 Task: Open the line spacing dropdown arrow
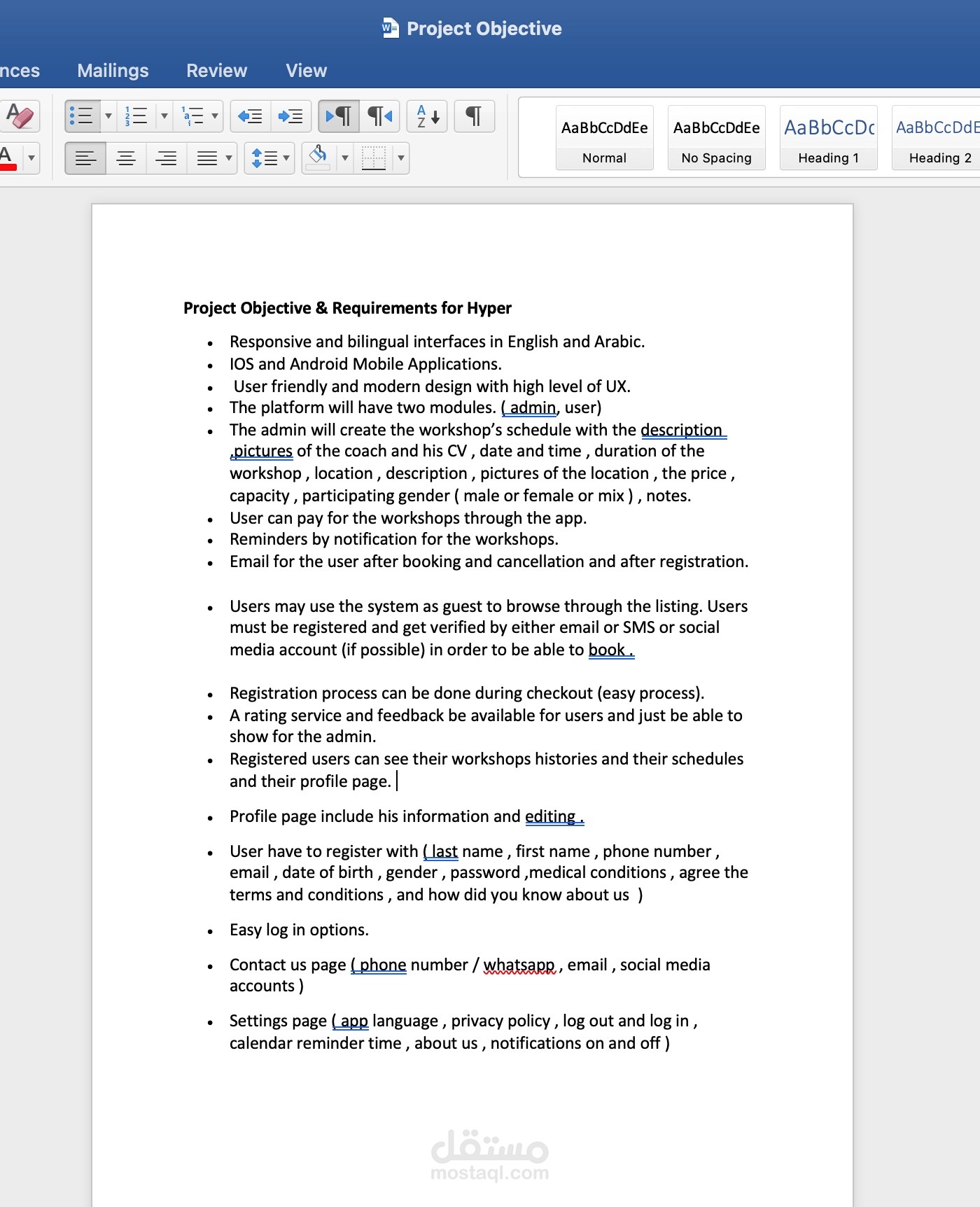click(286, 158)
